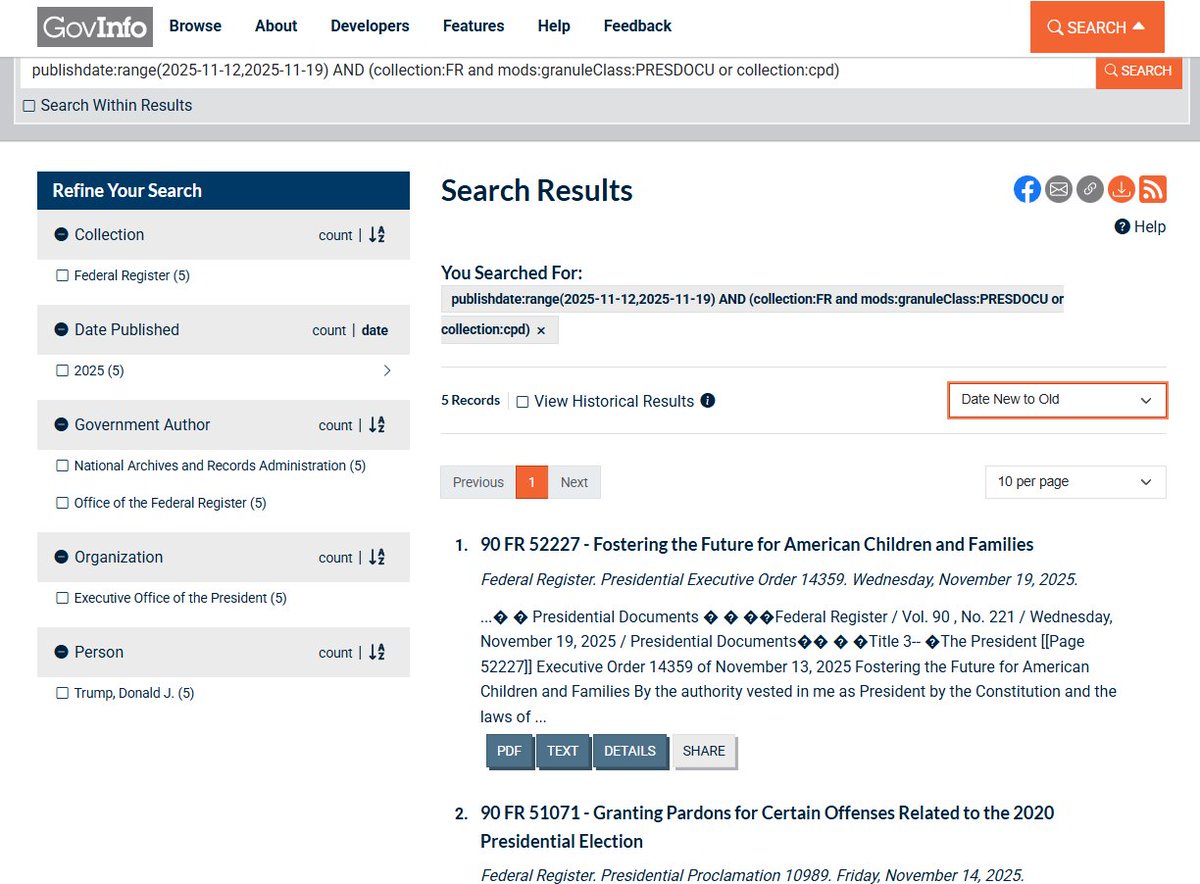The width and height of the screenshot is (1200, 884).
Task: Check Search Within Results box
Action: 29,106
